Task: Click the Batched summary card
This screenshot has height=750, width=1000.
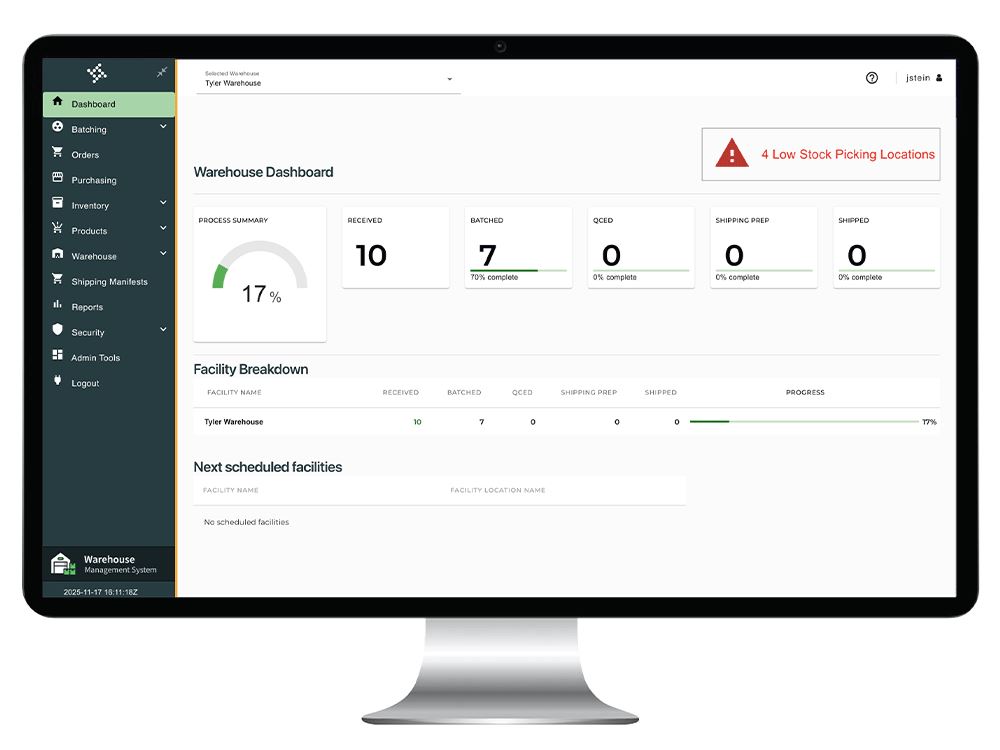Action: click(x=518, y=247)
